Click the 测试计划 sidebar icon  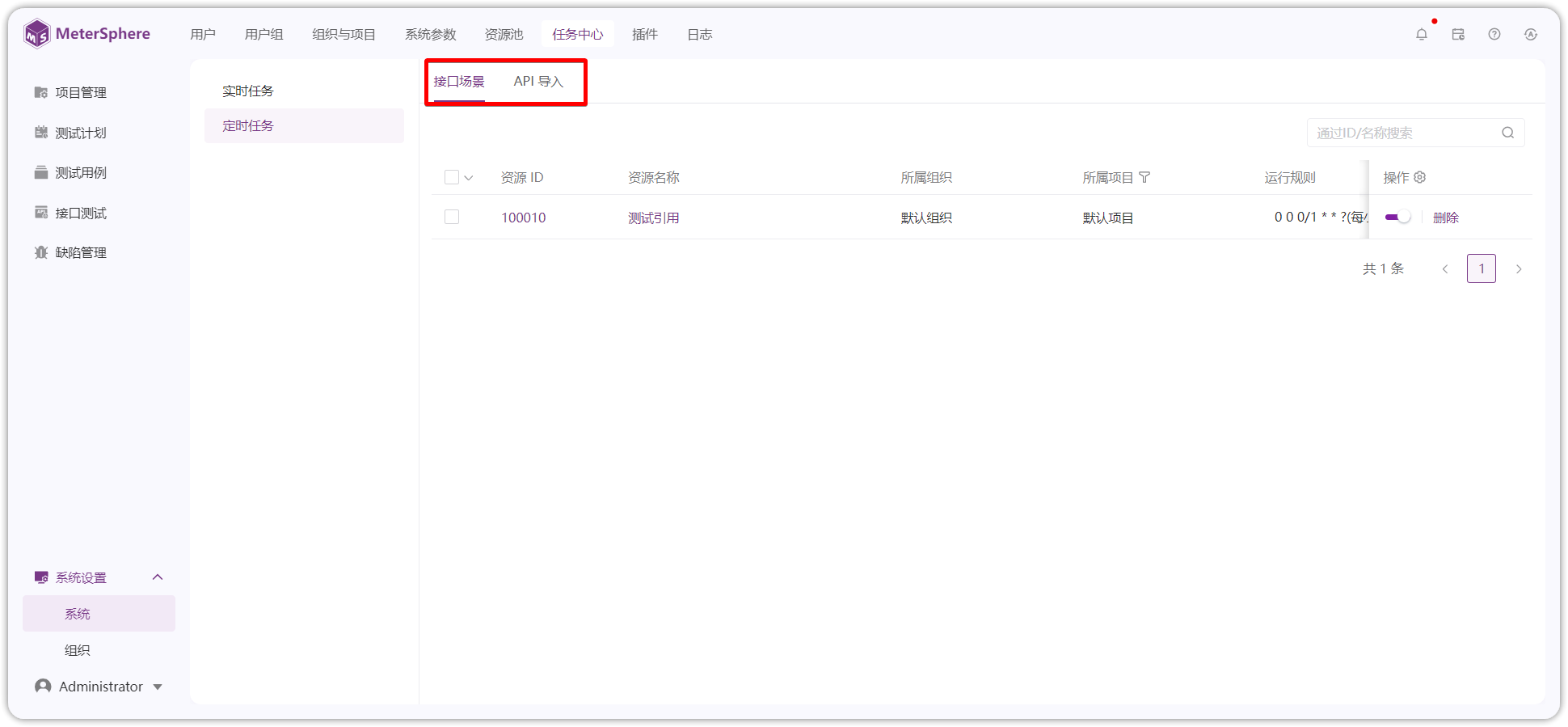click(x=41, y=133)
